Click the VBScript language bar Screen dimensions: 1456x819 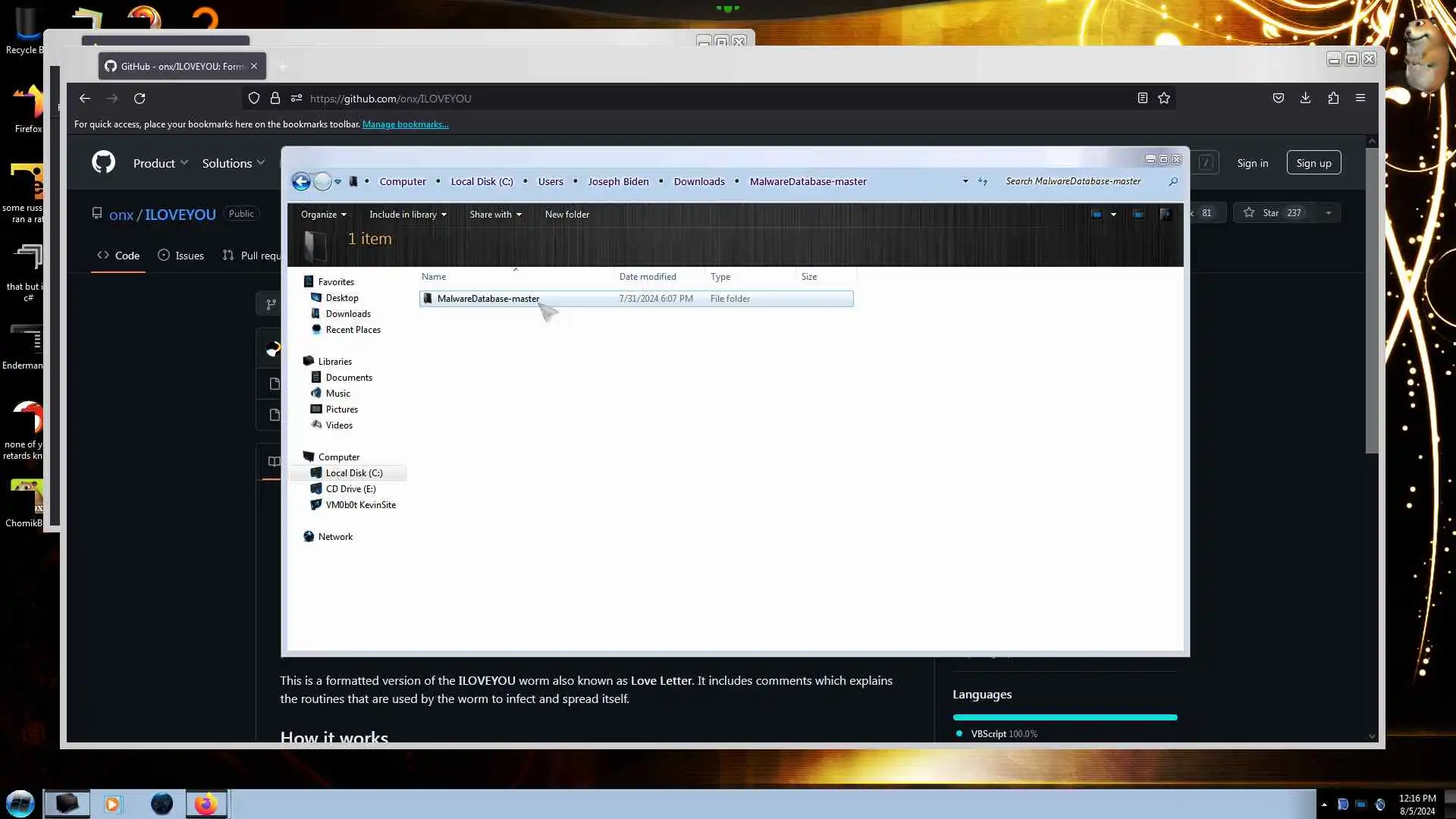[x=1065, y=717]
